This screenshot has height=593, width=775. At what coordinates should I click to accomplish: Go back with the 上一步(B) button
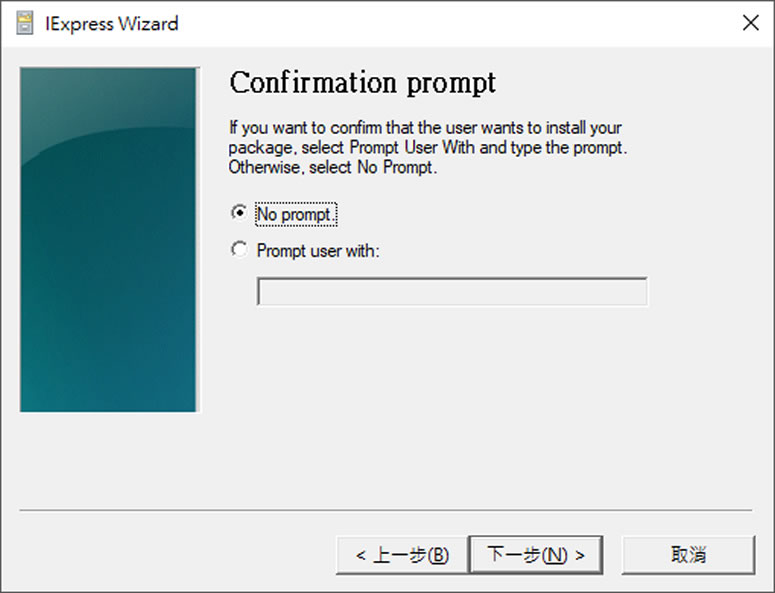[402, 555]
